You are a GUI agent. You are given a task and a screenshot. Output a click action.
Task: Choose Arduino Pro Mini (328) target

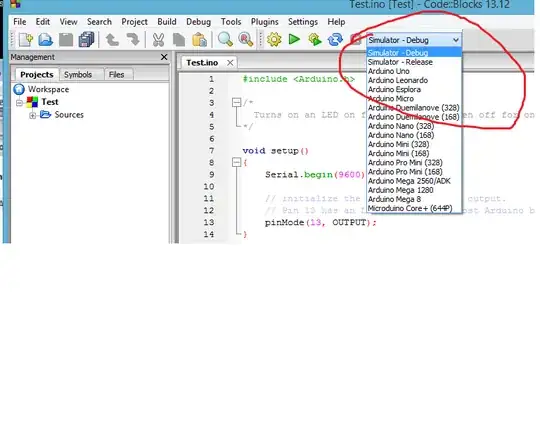pos(414,162)
